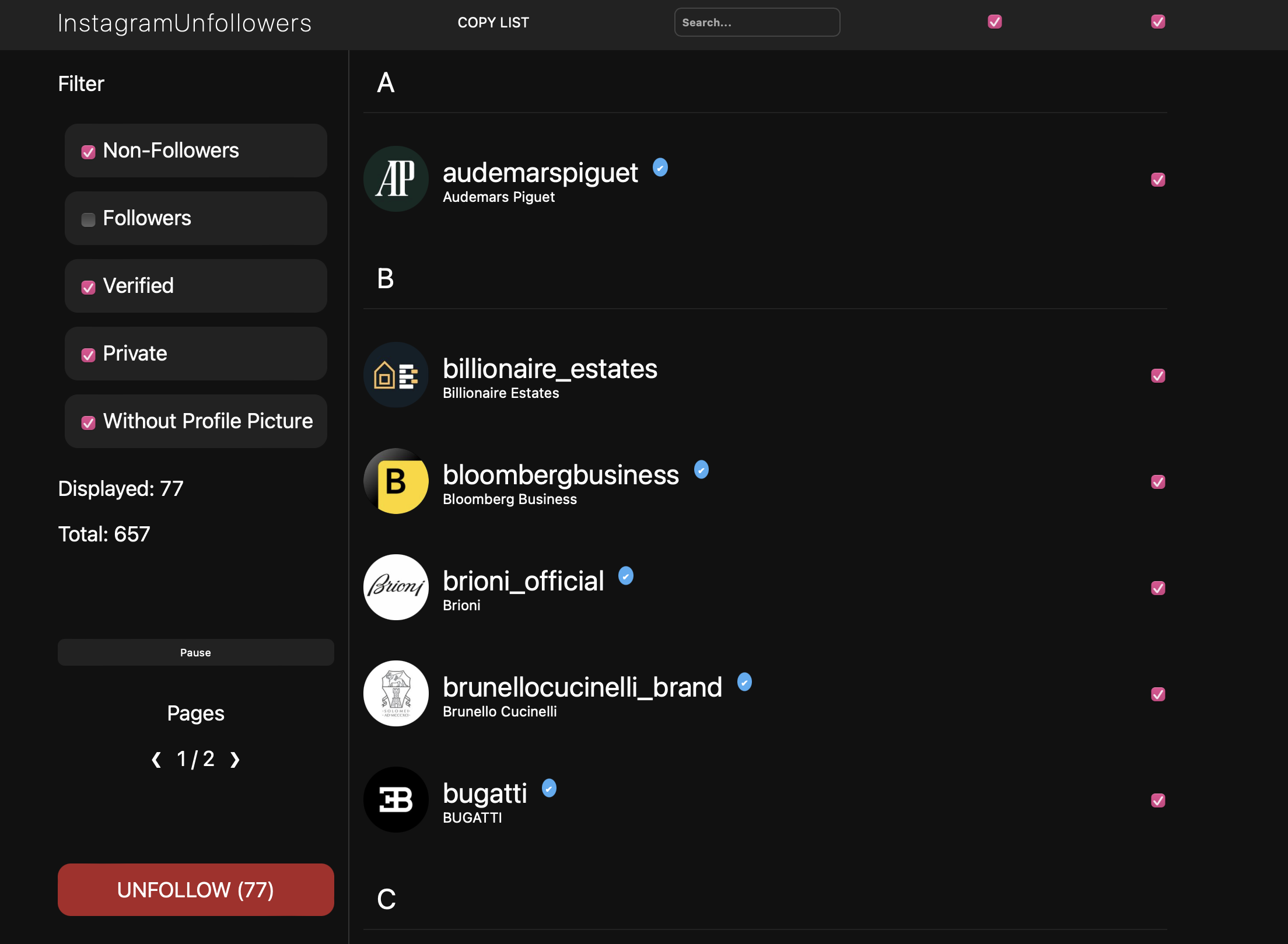Open audemarspiguet username link
This screenshot has width=1288, height=944.
(x=540, y=173)
